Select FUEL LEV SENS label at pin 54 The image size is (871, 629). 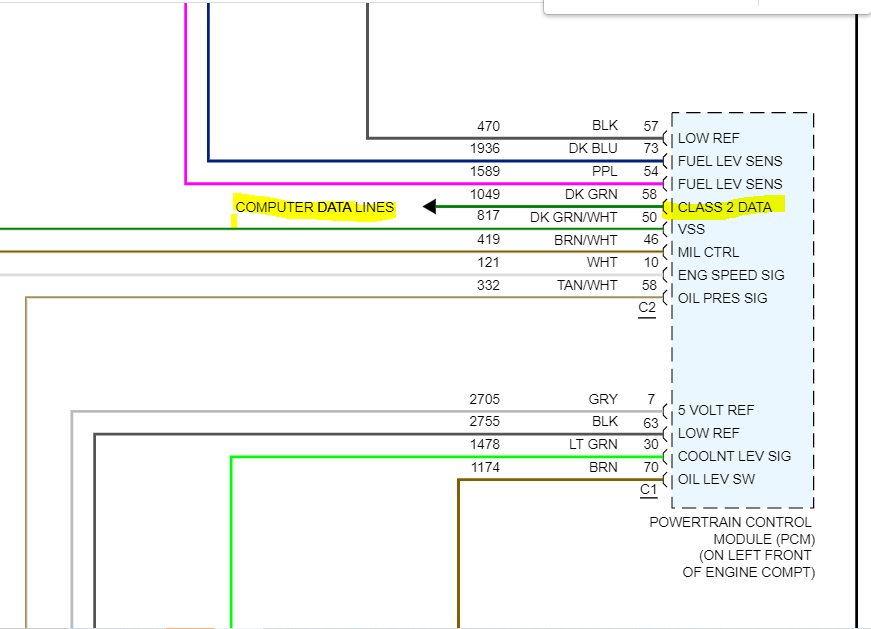coord(730,184)
